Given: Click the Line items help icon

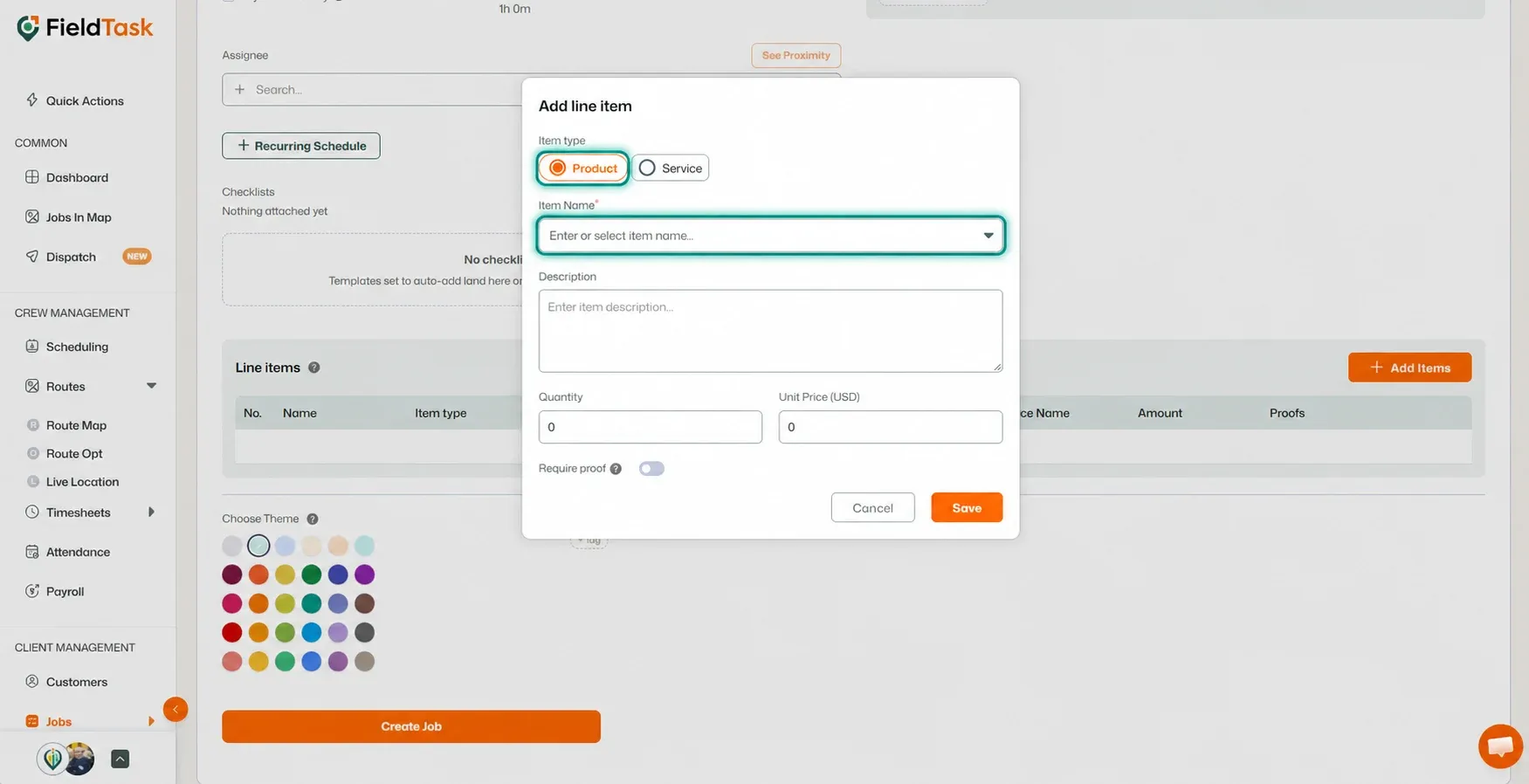Looking at the screenshot, I should 314,368.
